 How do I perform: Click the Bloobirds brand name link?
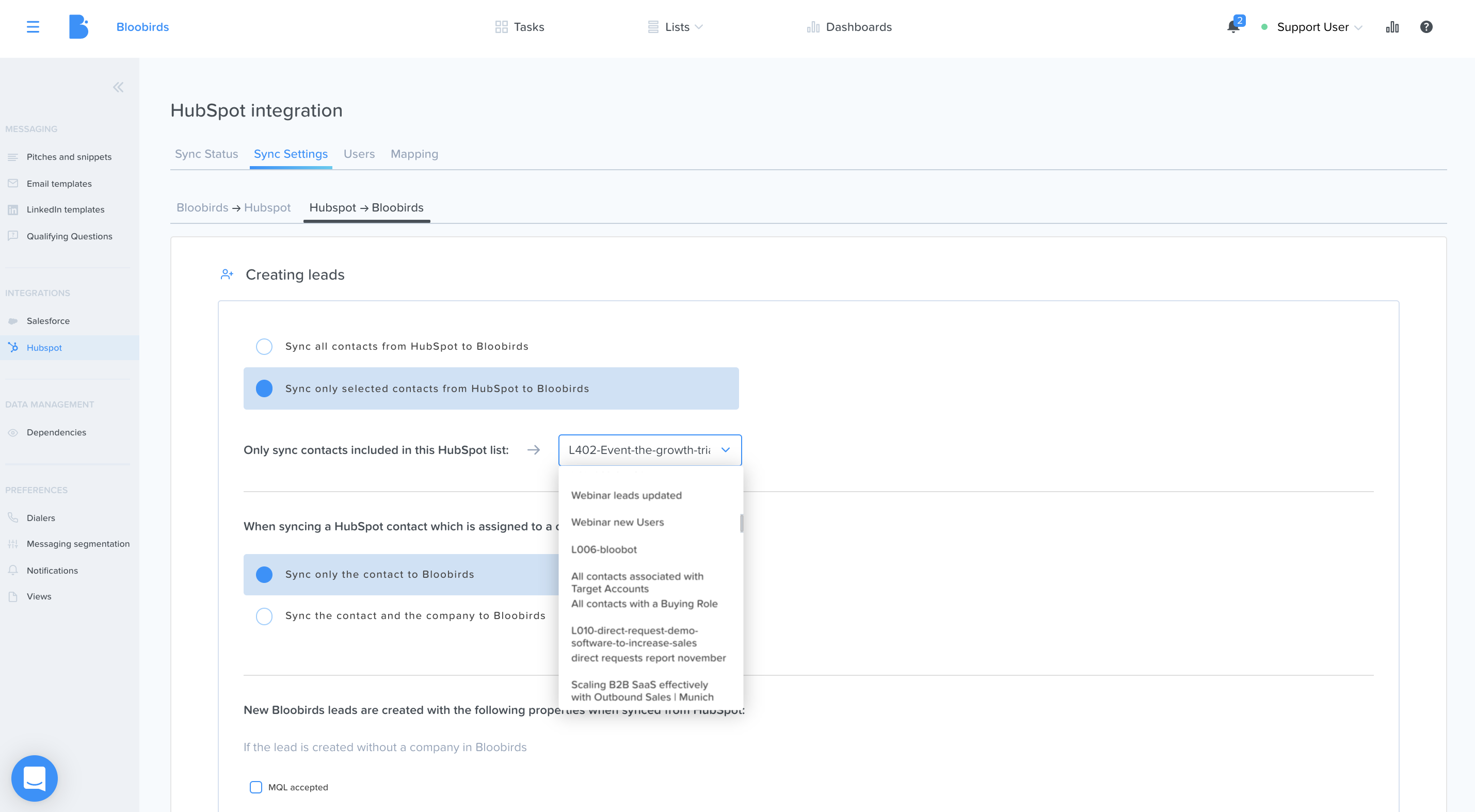[x=142, y=27]
